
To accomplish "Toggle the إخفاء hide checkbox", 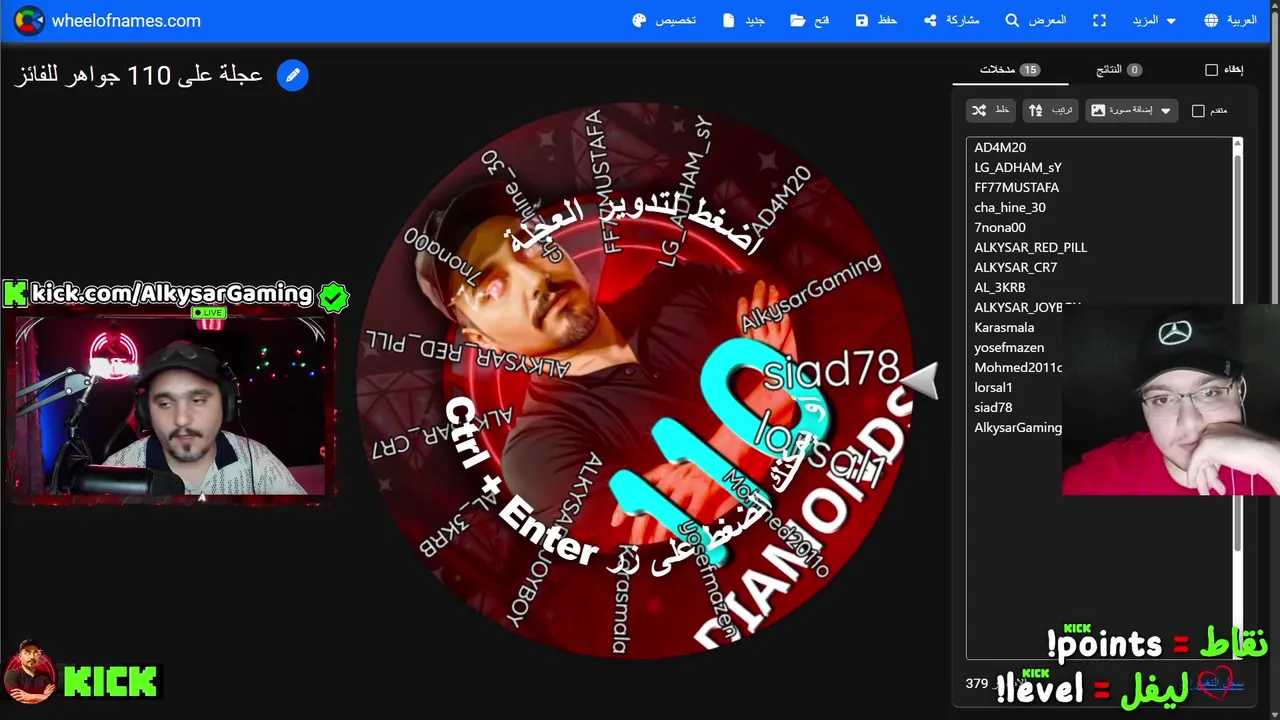I will click(x=1211, y=70).
